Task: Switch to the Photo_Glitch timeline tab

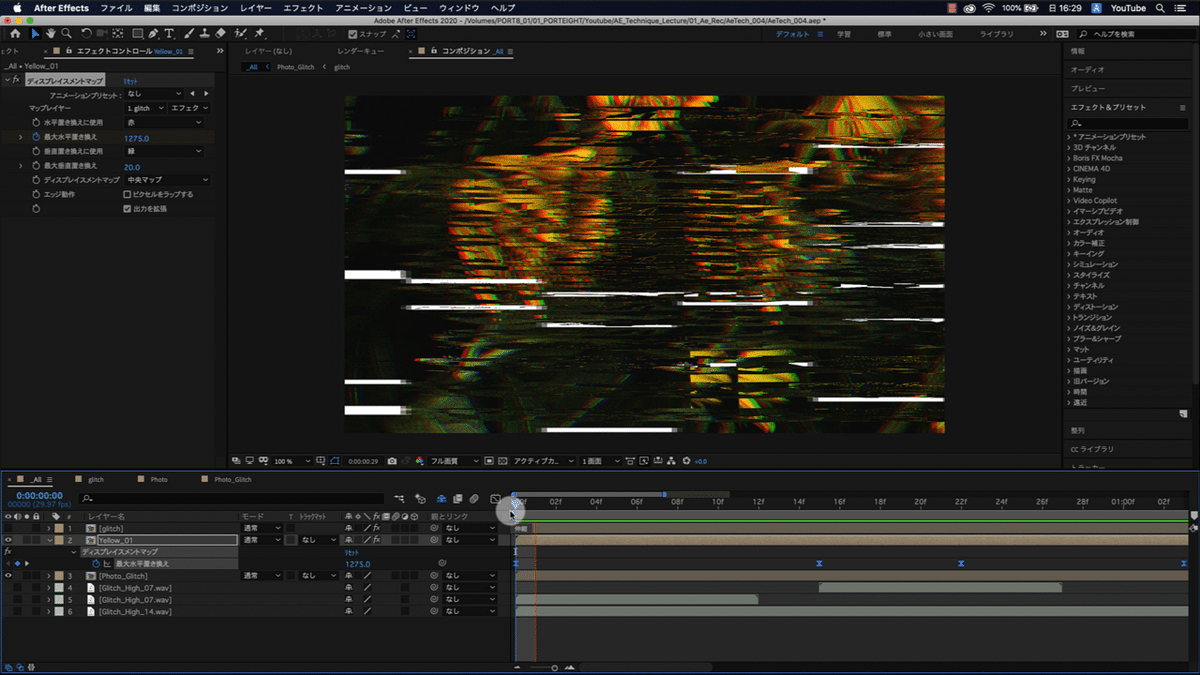Action: [232, 480]
